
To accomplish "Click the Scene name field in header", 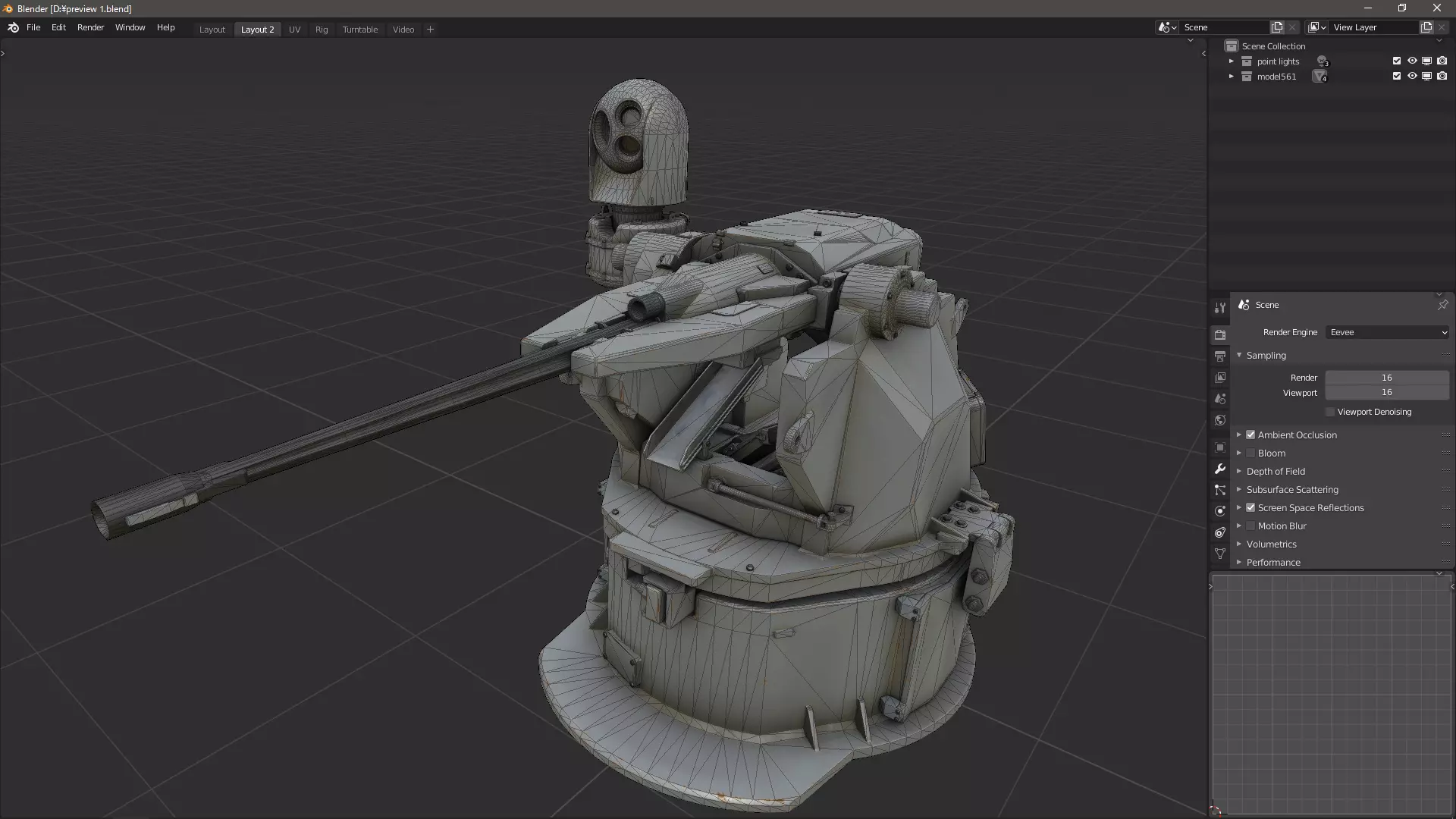I will (x=1225, y=27).
